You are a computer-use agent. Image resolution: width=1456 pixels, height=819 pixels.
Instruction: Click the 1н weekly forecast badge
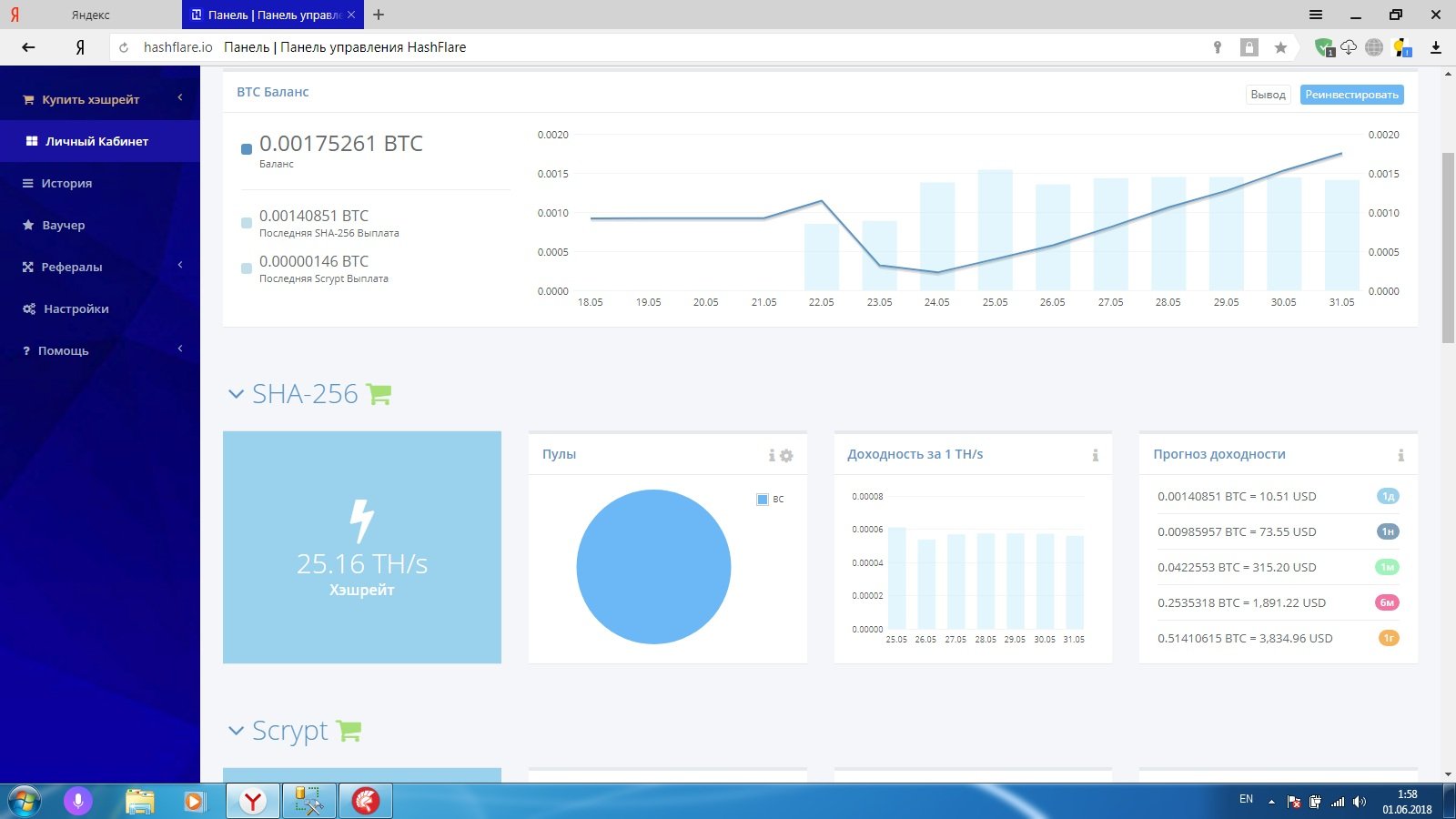(1388, 531)
